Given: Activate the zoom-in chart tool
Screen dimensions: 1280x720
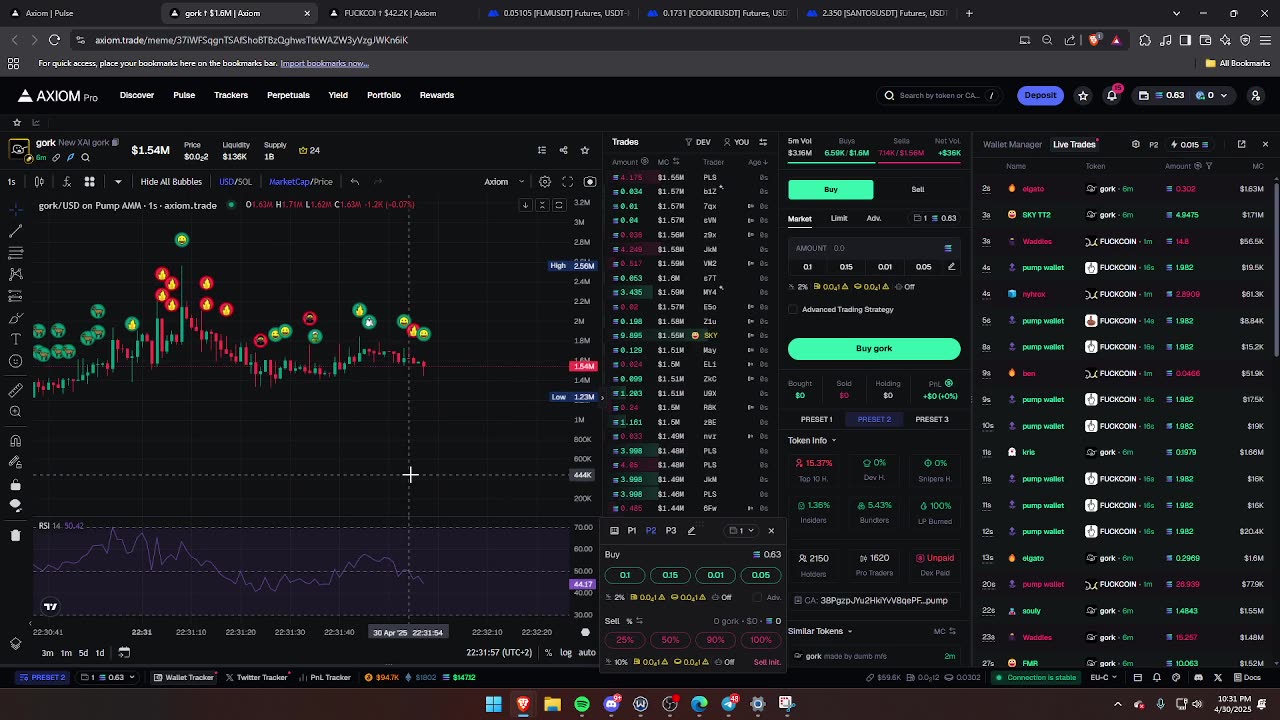Looking at the screenshot, I should click(x=15, y=412).
